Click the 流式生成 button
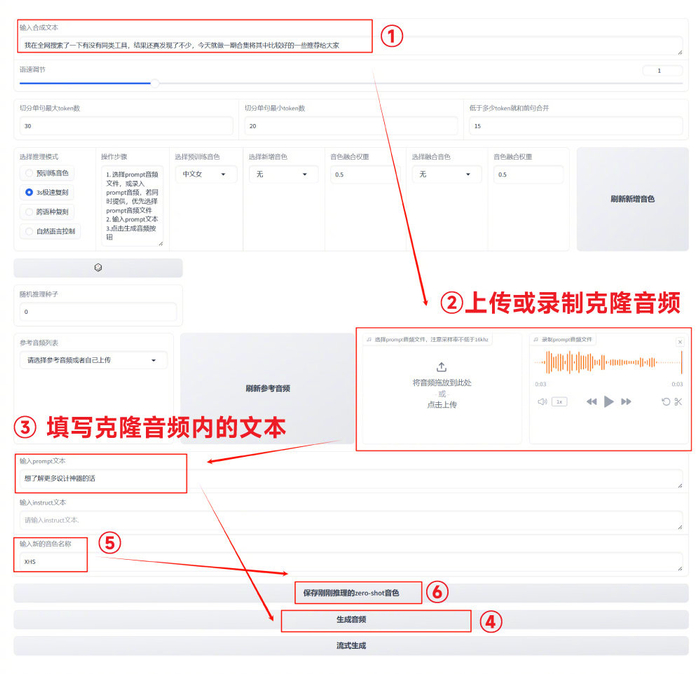Image resolution: width=700 pixels, height=674 pixels. 351,645
